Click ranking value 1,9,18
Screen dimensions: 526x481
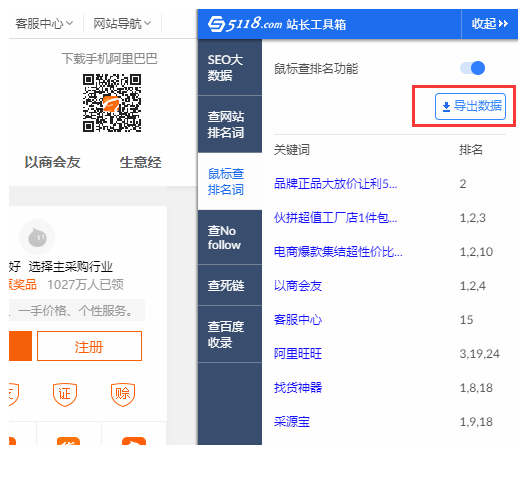tap(476, 422)
